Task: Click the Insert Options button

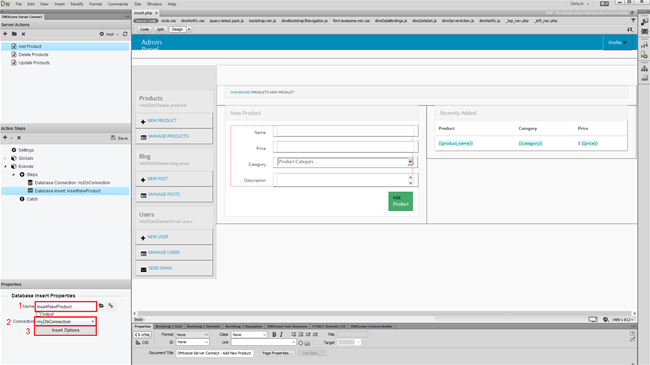Action: pos(65,331)
